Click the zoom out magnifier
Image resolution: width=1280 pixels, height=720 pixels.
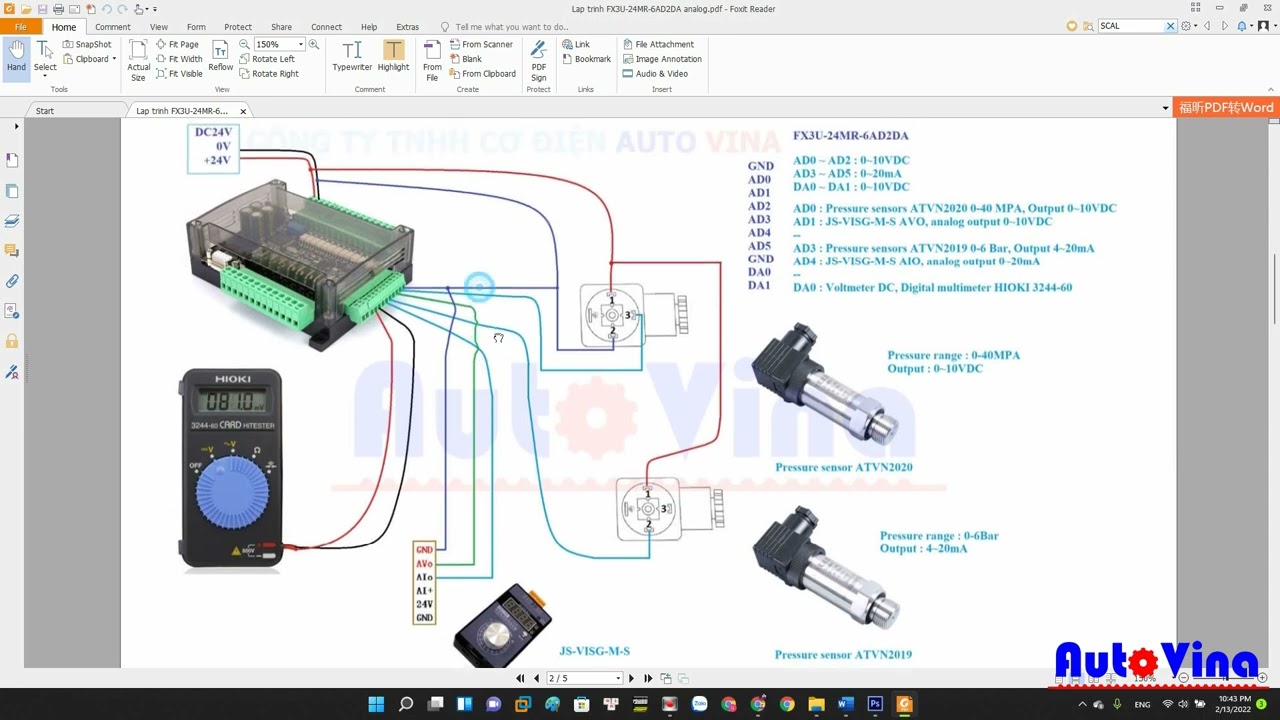click(245, 44)
